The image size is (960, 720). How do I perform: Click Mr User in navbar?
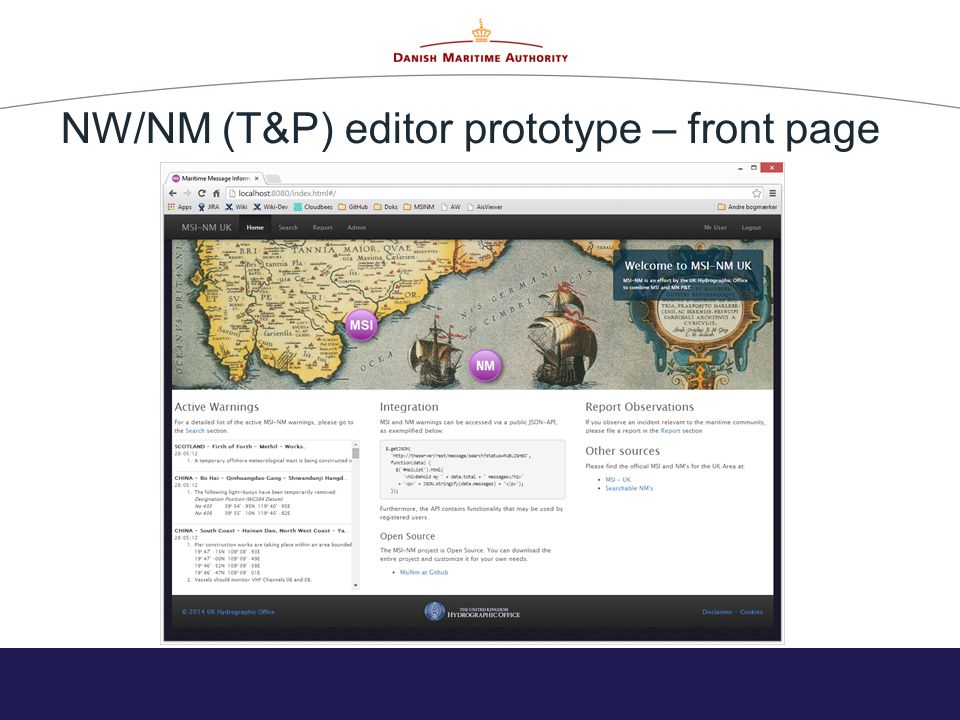715,227
